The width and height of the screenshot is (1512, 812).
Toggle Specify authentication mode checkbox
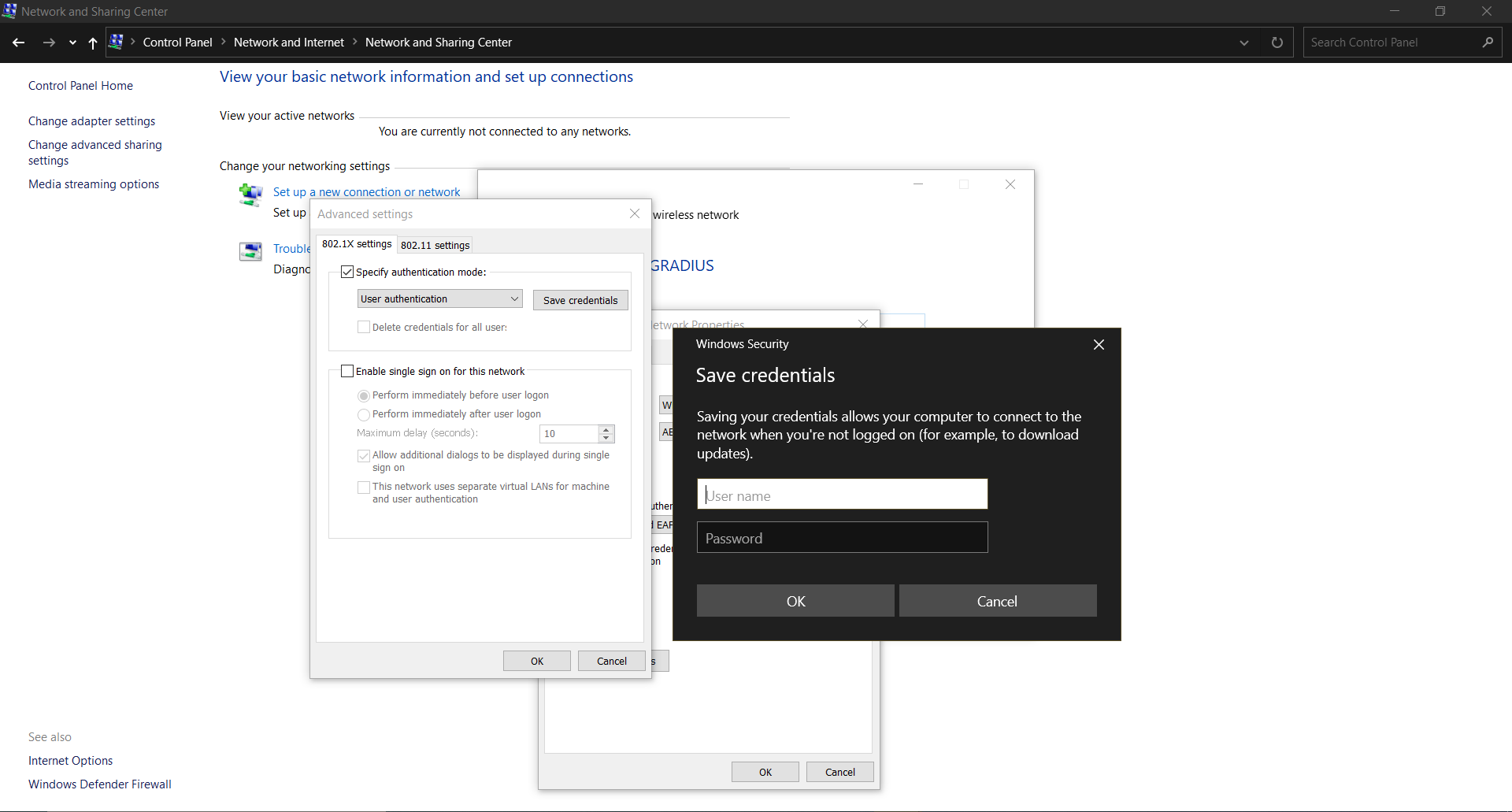click(347, 272)
